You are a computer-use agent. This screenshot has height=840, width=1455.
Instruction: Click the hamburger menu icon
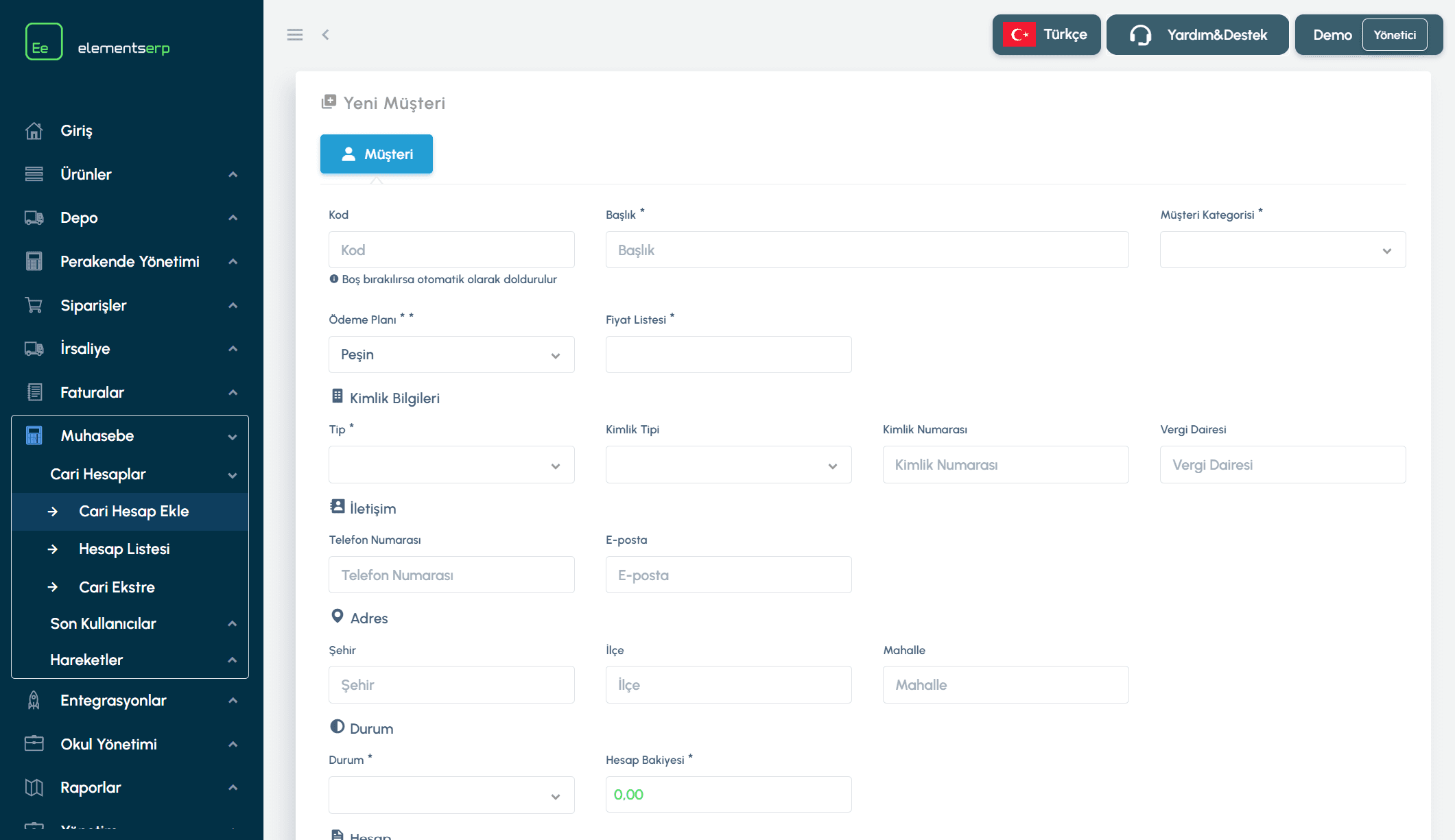click(x=295, y=35)
